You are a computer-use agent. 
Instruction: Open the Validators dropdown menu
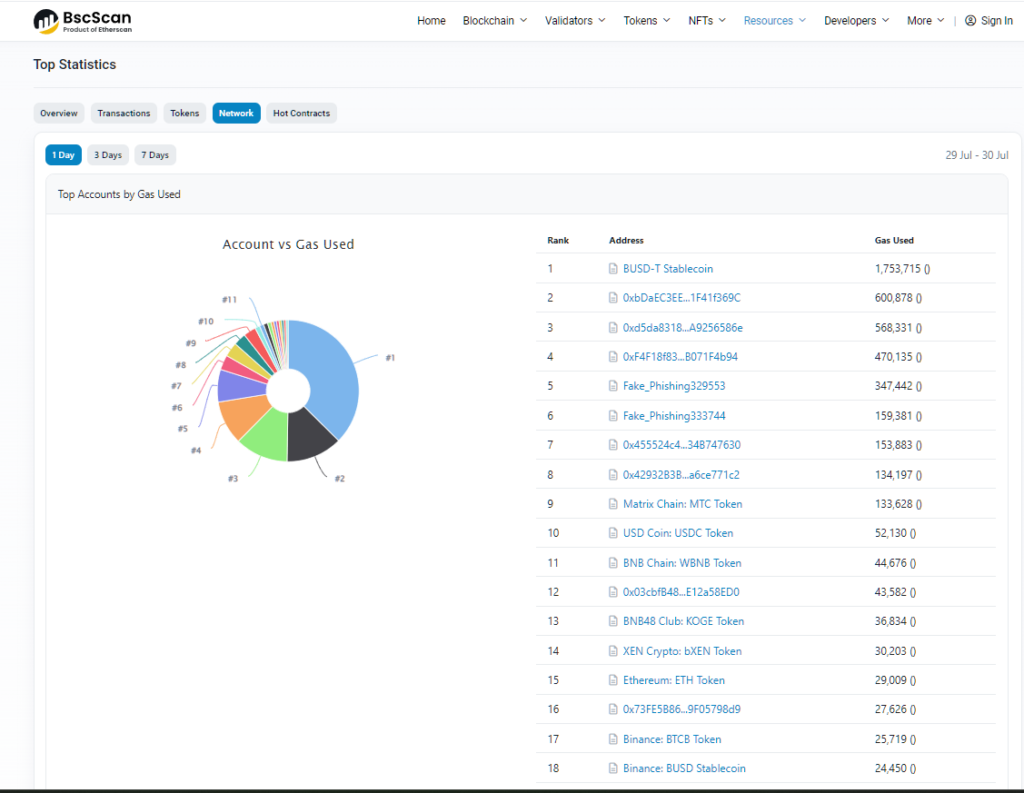click(575, 21)
